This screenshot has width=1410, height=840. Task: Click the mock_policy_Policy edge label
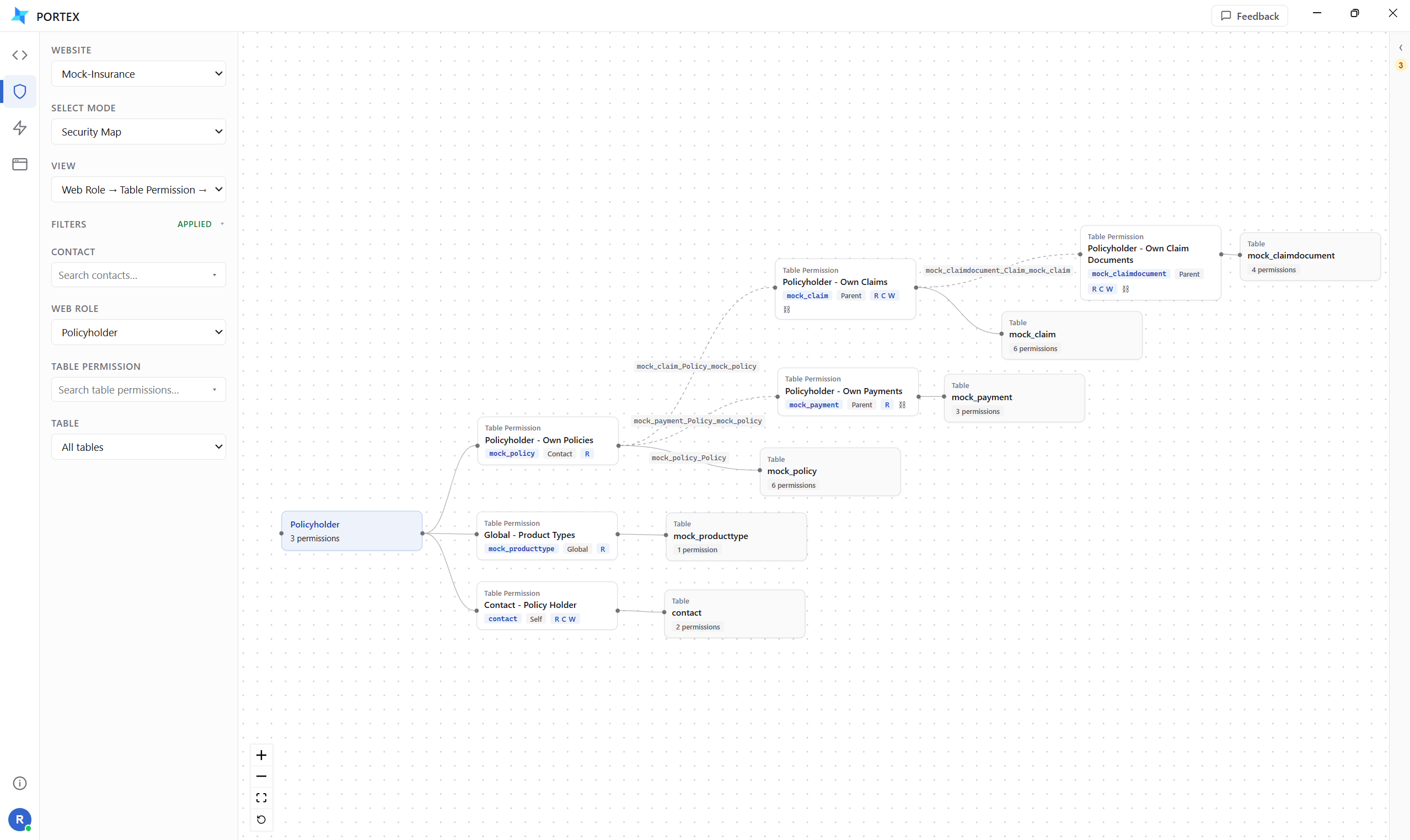coord(689,457)
